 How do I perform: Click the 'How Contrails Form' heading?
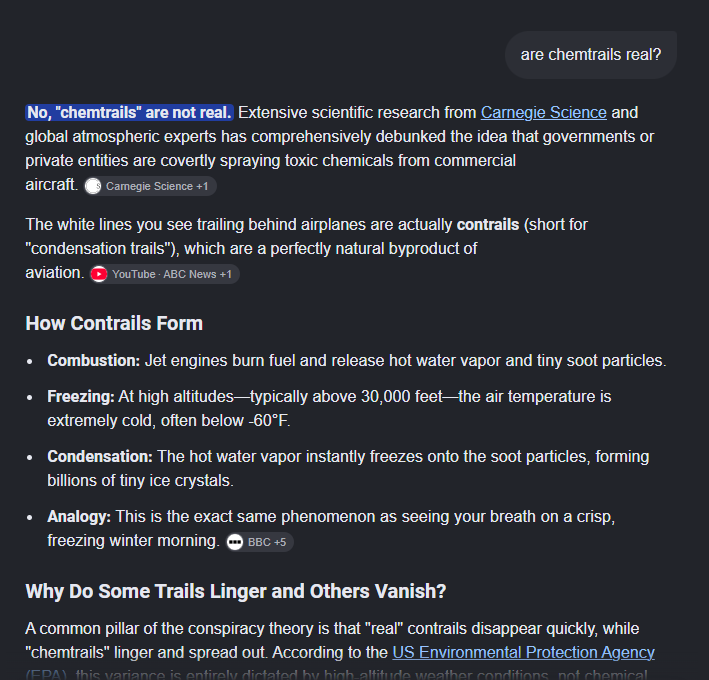point(114,323)
